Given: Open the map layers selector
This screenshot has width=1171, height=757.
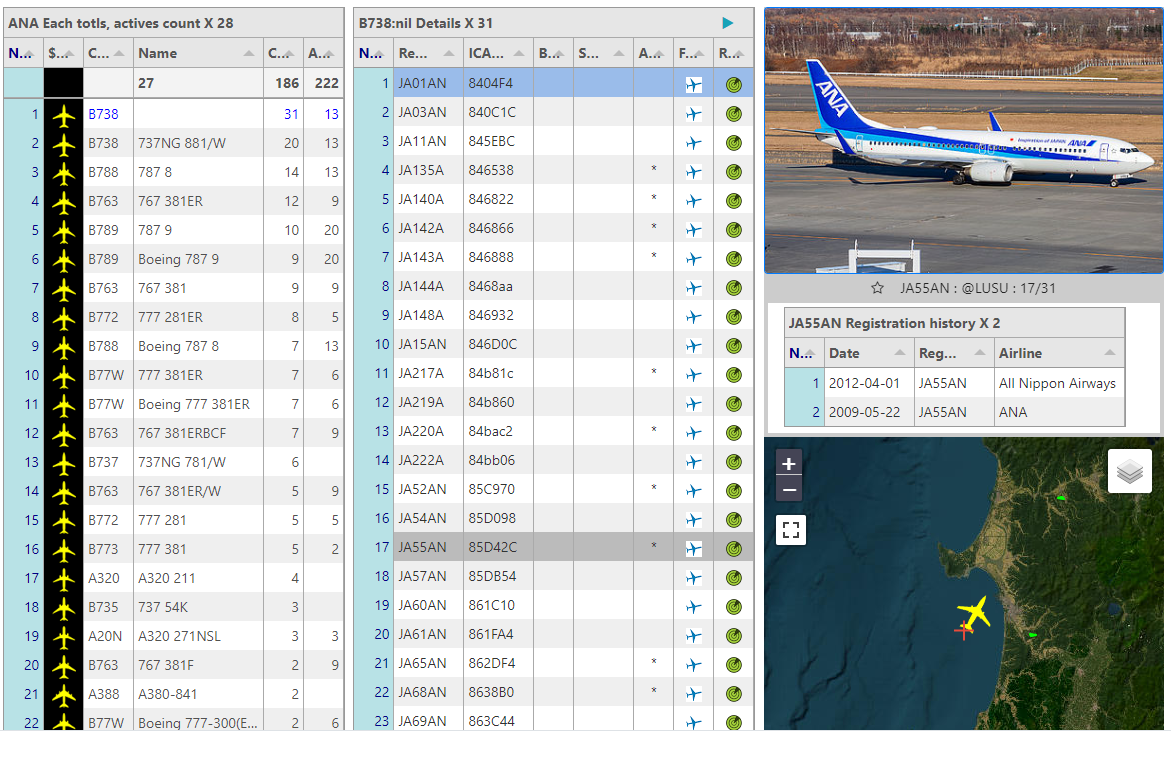Looking at the screenshot, I should [x=1129, y=471].
